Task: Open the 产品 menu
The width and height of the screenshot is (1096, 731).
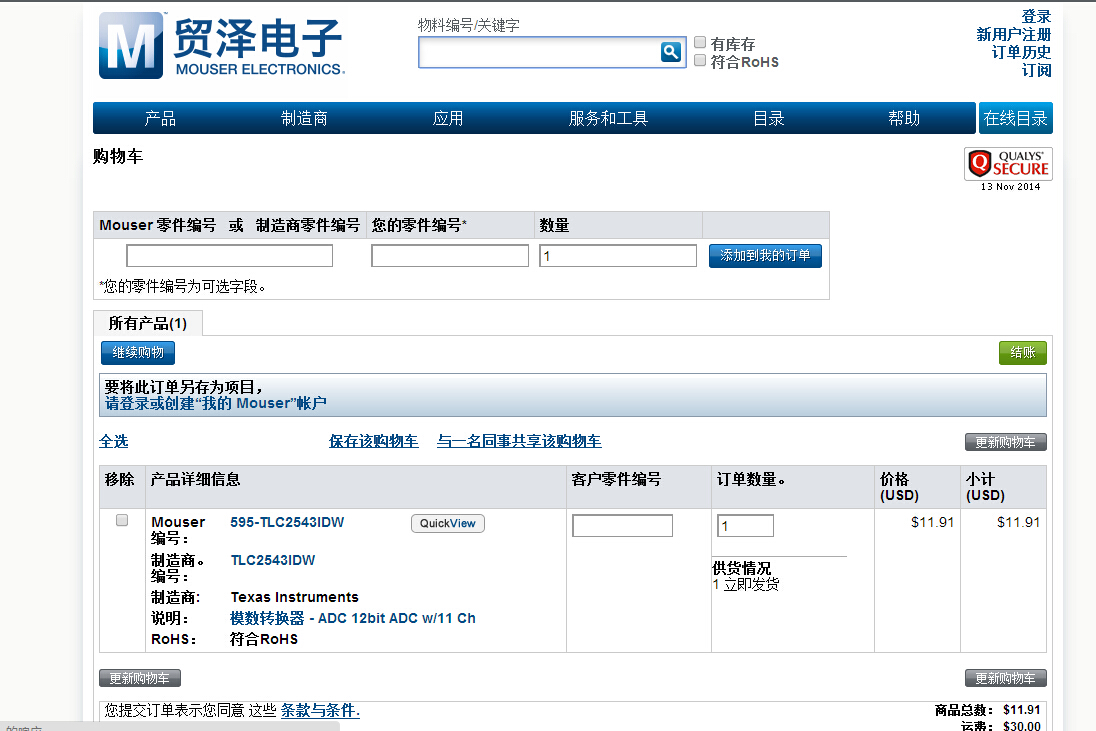Action: 160,118
